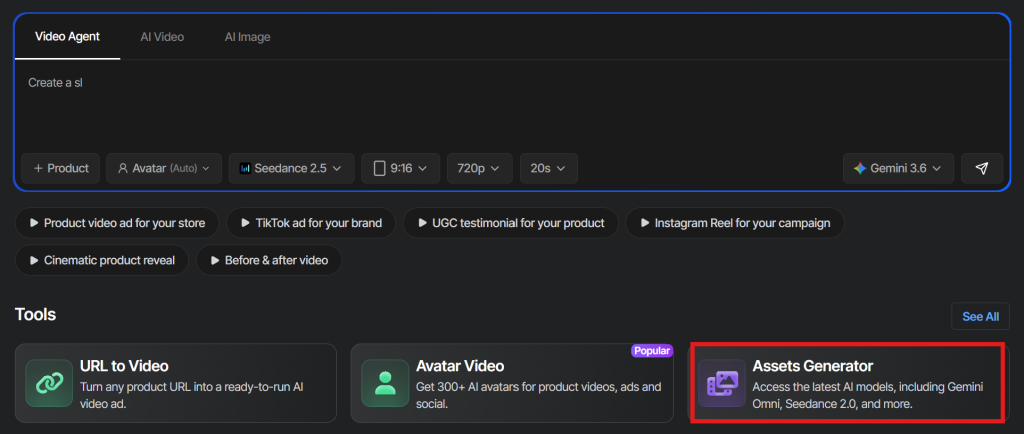Click the Popular badge on Avatar Video
The image size is (1024, 434).
coord(652,351)
